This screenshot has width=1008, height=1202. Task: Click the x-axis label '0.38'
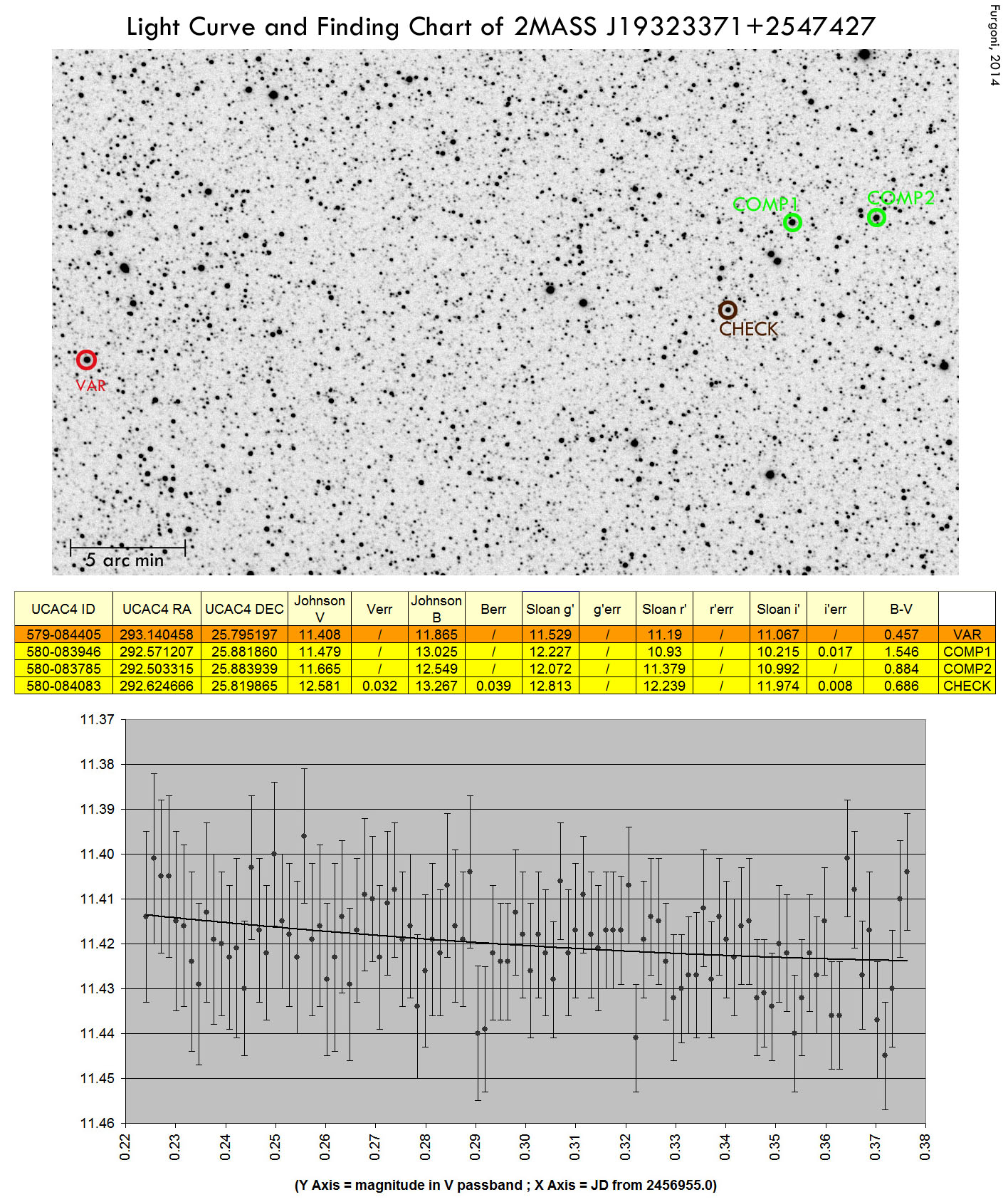[925, 1147]
